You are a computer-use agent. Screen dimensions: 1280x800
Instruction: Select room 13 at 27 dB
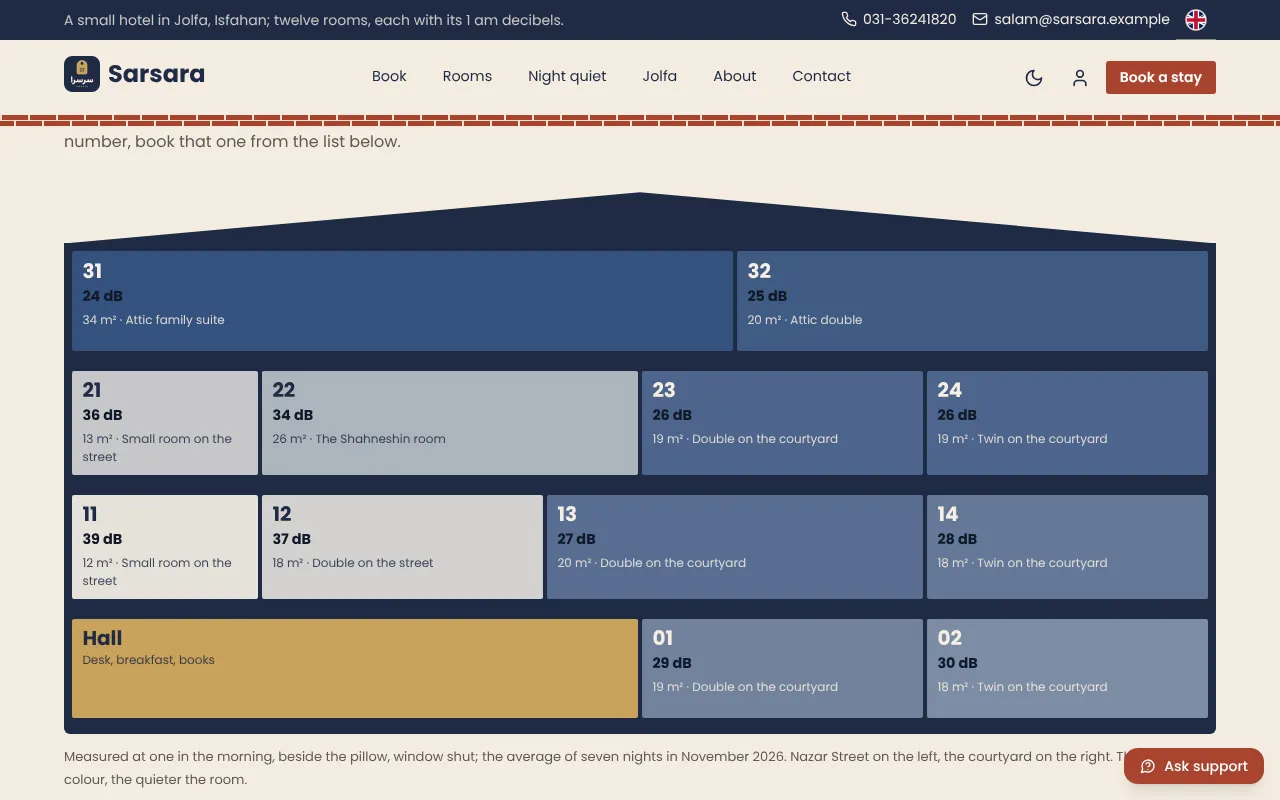(x=735, y=547)
